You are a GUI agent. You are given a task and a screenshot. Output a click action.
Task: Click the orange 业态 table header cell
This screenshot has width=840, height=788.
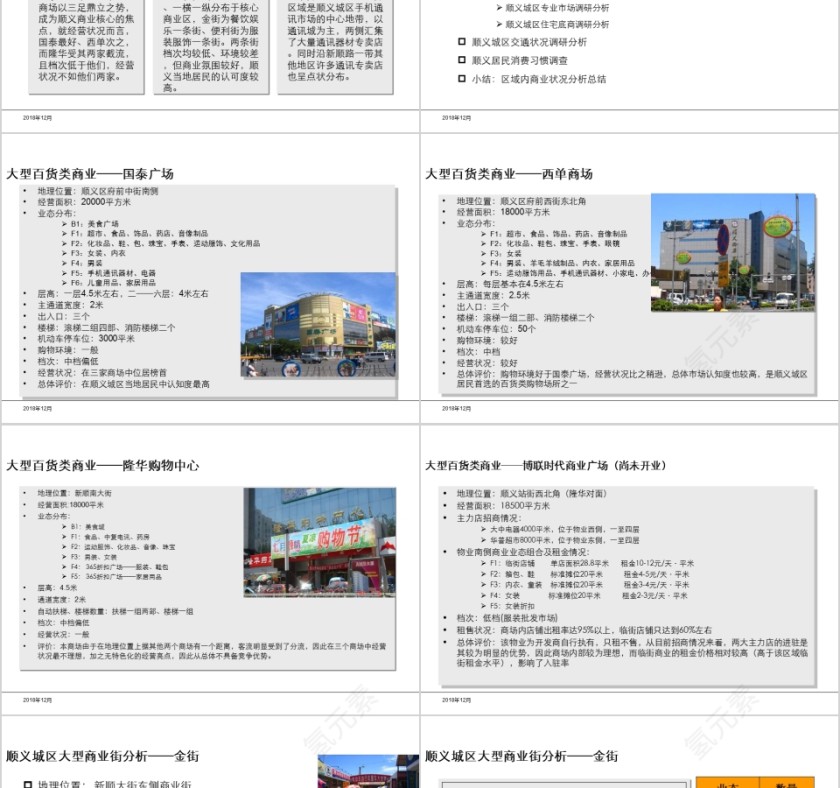coord(728,785)
